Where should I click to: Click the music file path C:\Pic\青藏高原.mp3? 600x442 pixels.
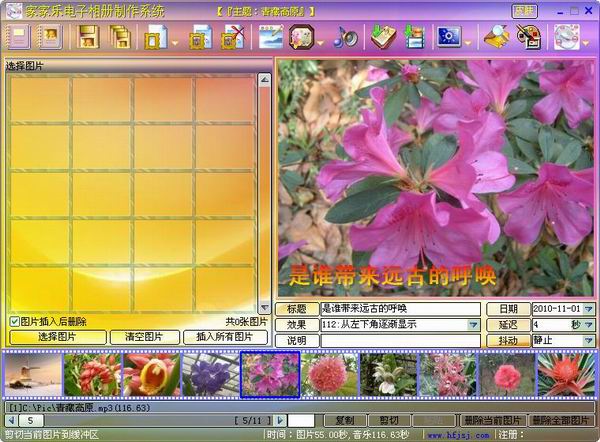coord(80,408)
